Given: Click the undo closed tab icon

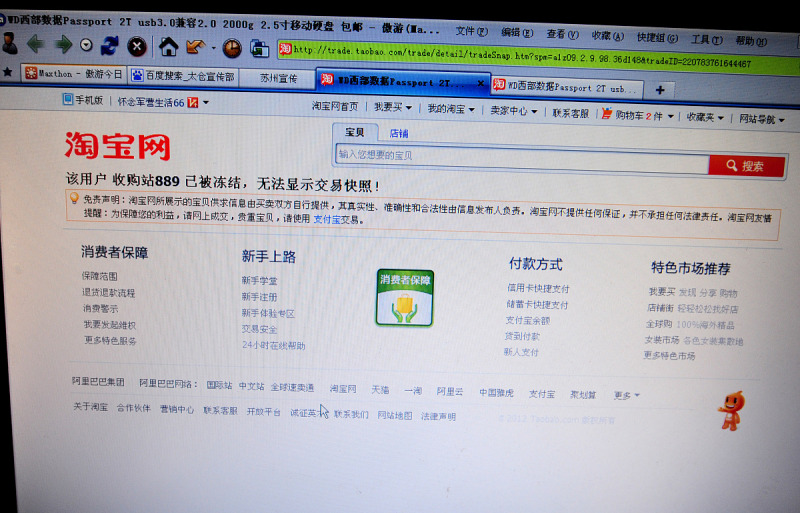Looking at the screenshot, I should coord(195,47).
